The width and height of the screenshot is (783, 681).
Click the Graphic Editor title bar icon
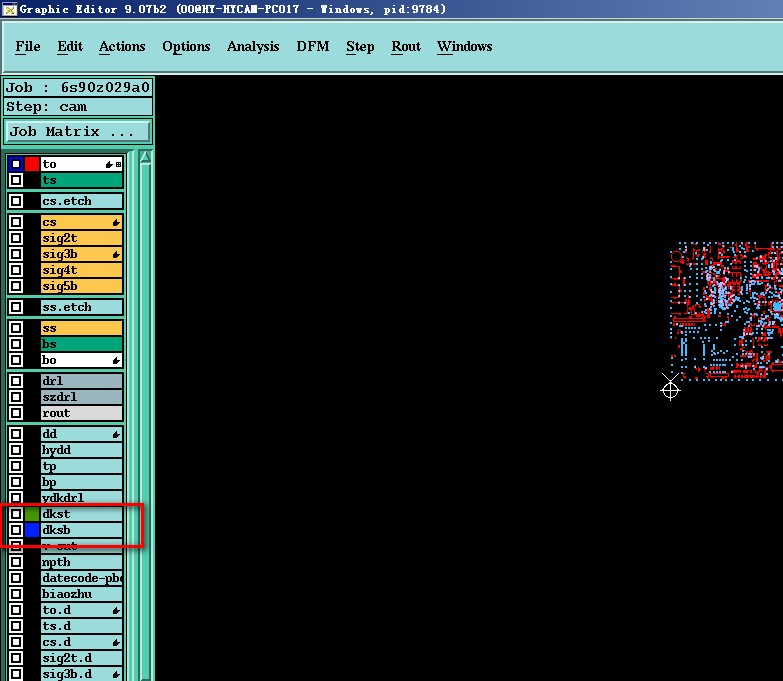click(x=9, y=9)
